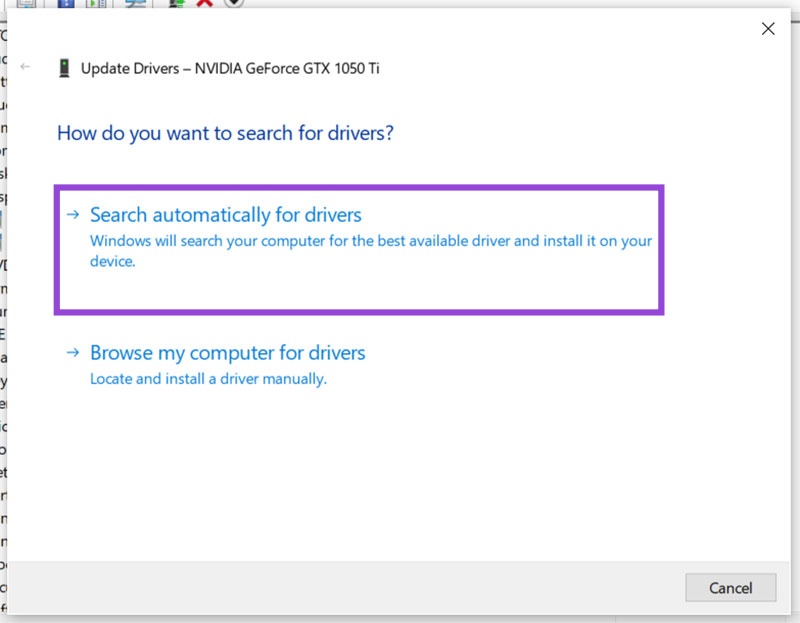Click the black circled down-arrow toolbar icon
800x623 pixels.
(233, 3)
